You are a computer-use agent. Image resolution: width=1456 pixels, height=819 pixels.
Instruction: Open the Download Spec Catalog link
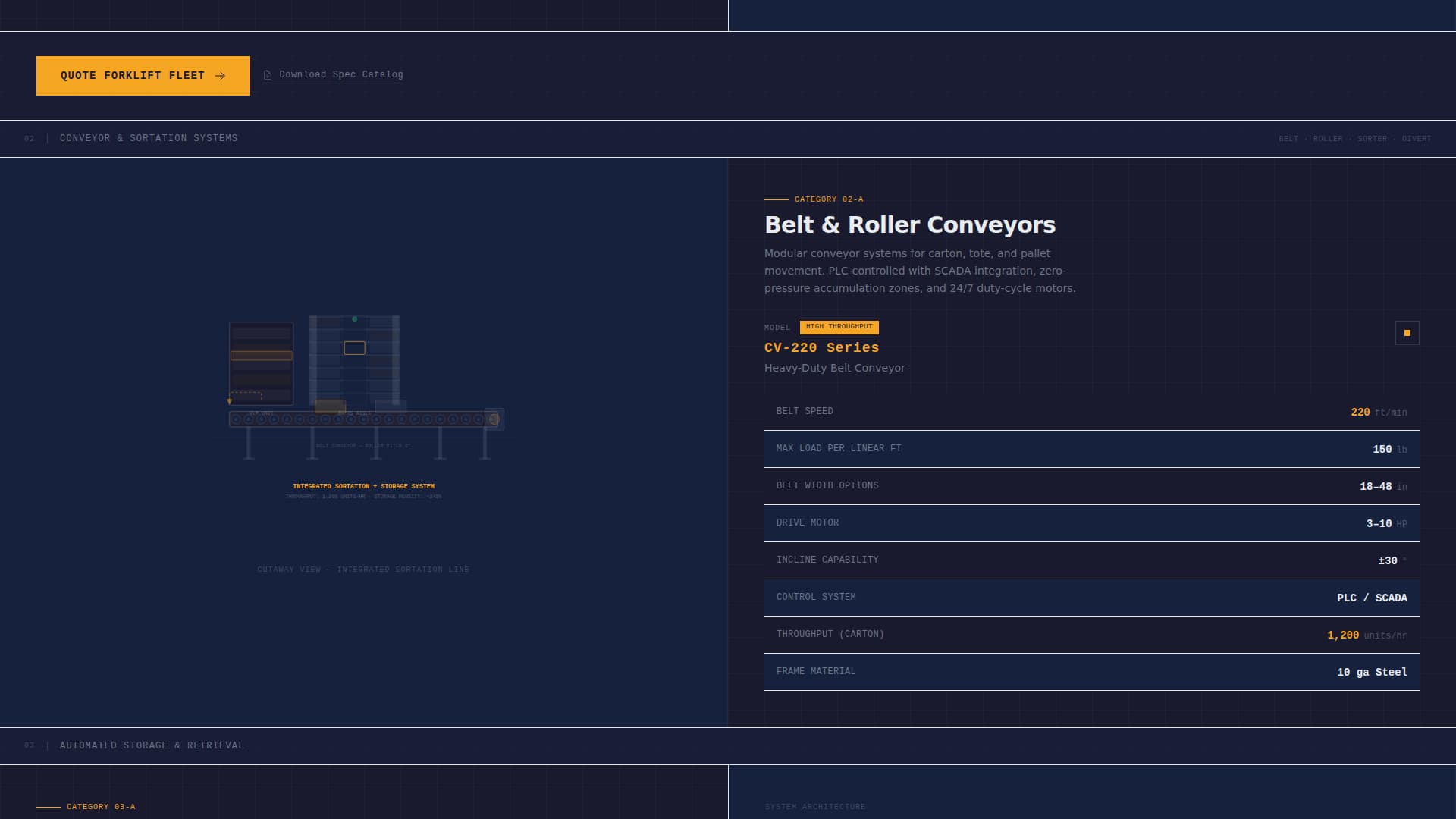(340, 74)
